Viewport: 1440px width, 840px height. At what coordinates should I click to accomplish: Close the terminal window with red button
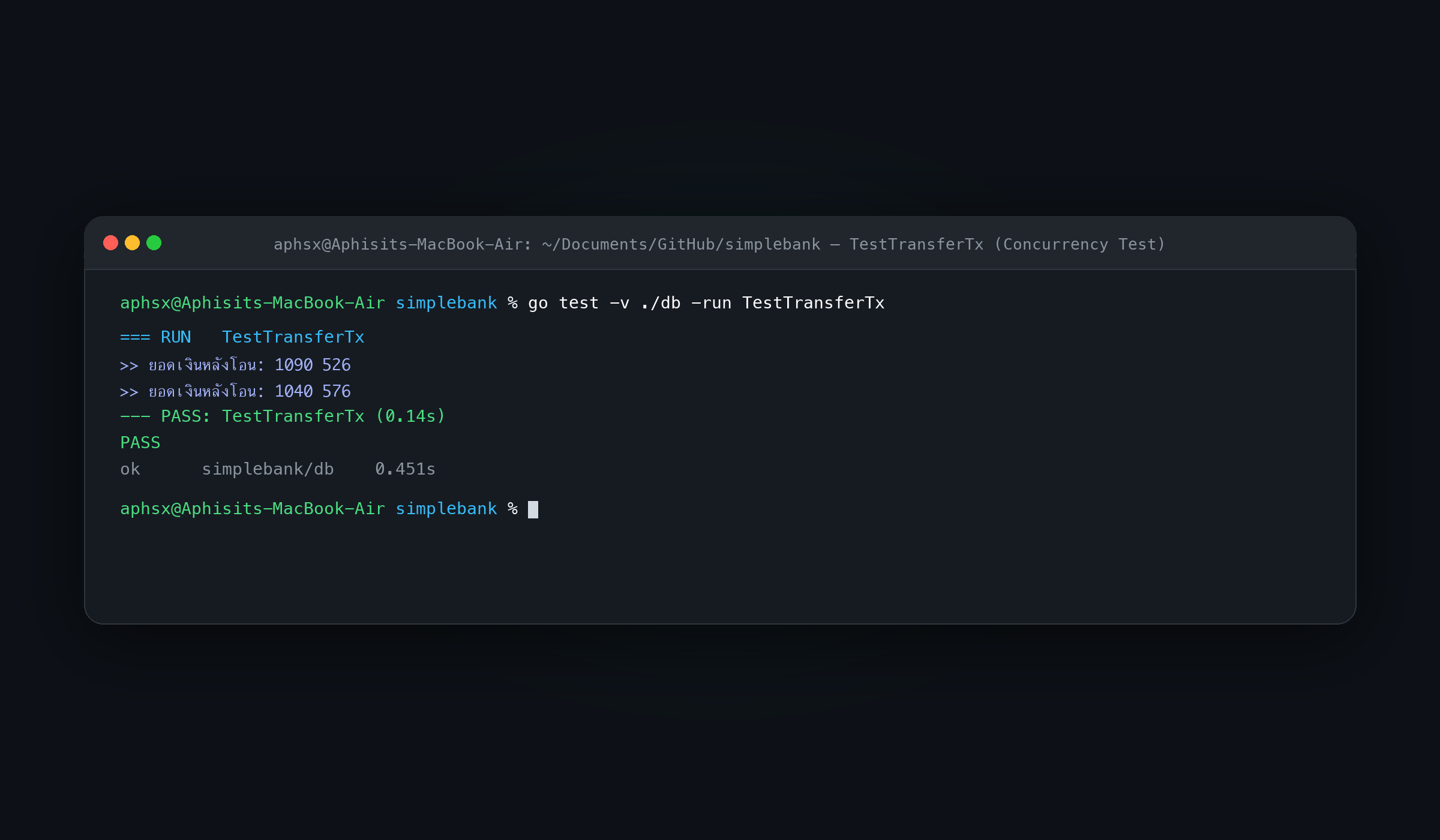pos(110,243)
